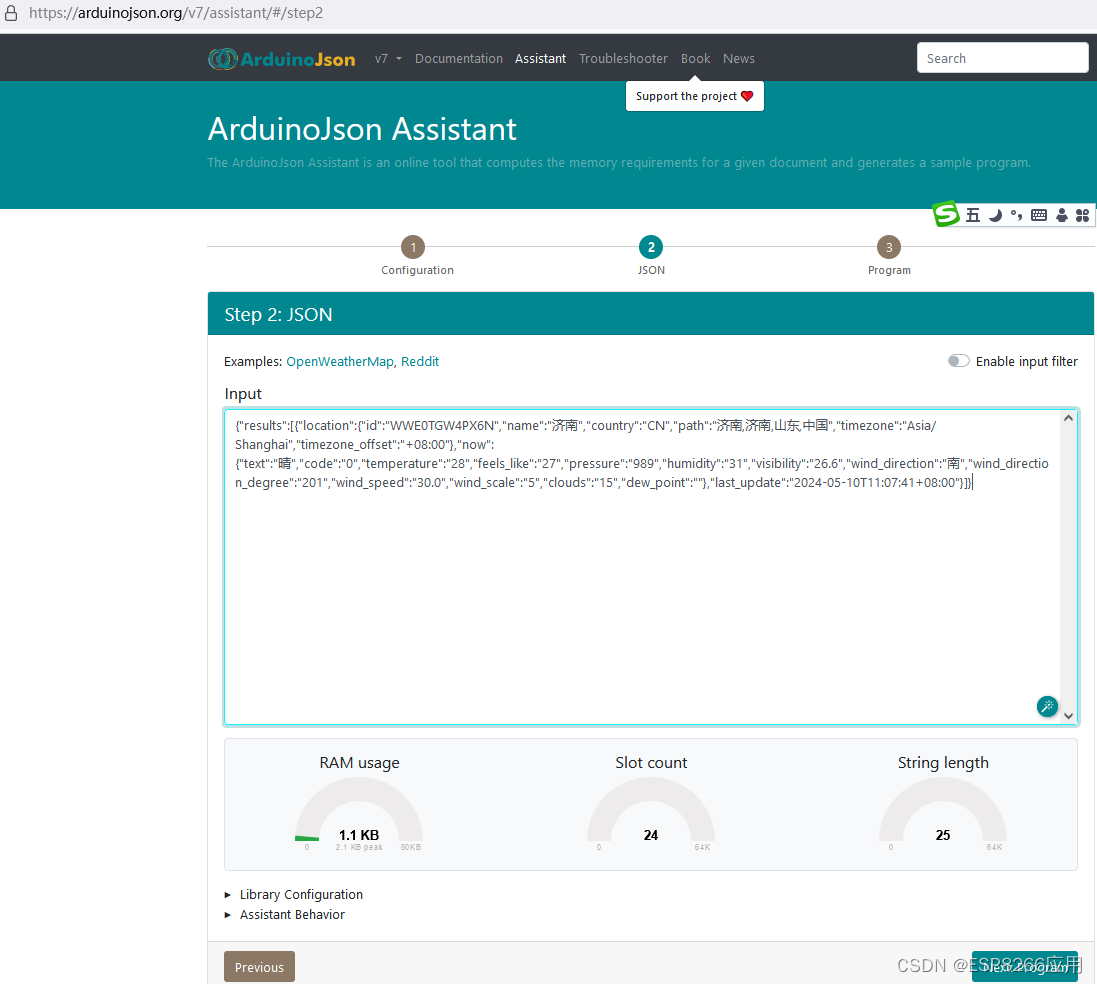1097x984 pixels.
Task: Click the Previous button
Action: [x=260, y=967]
